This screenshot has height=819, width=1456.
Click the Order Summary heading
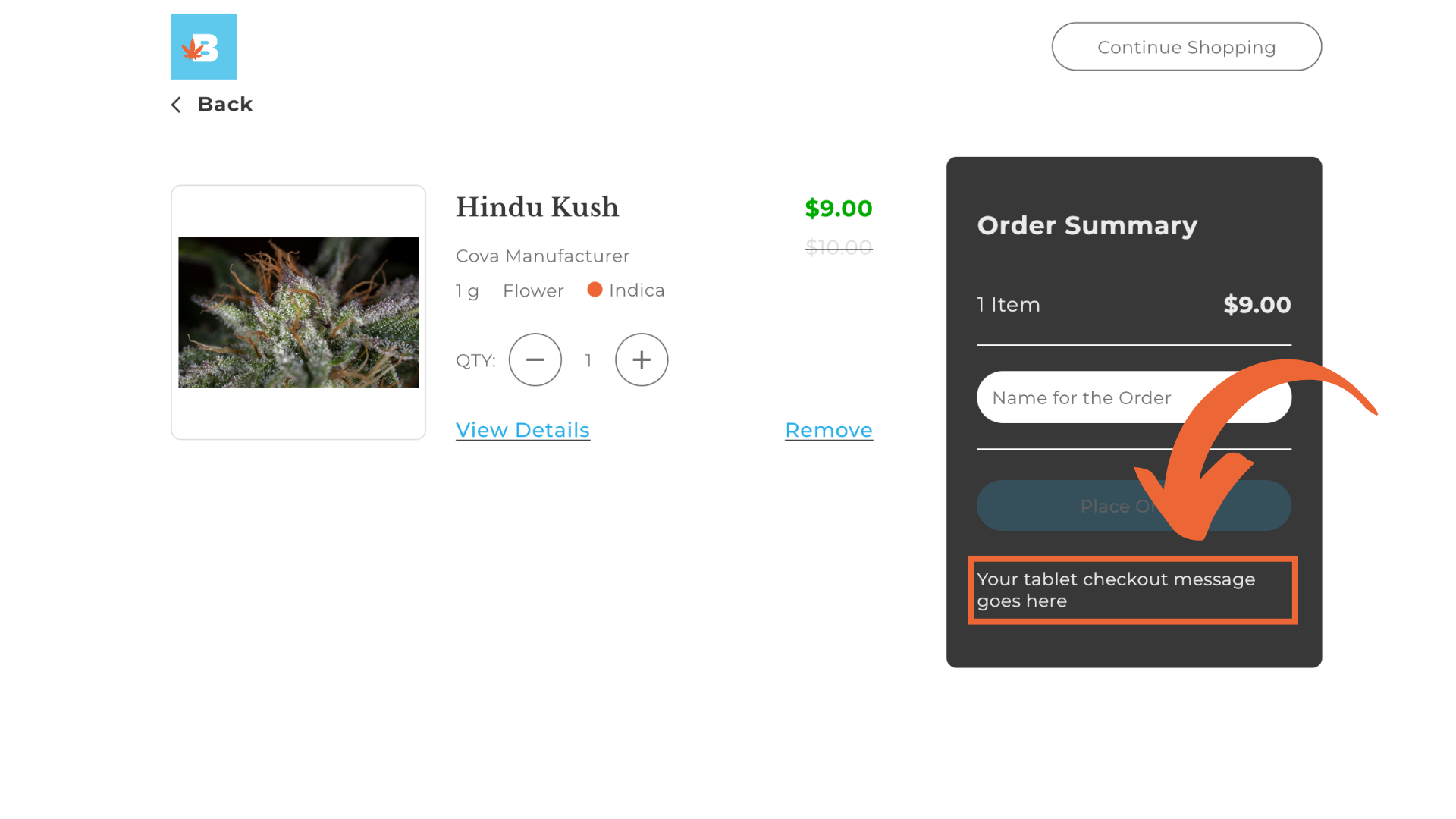point(1087,225)
